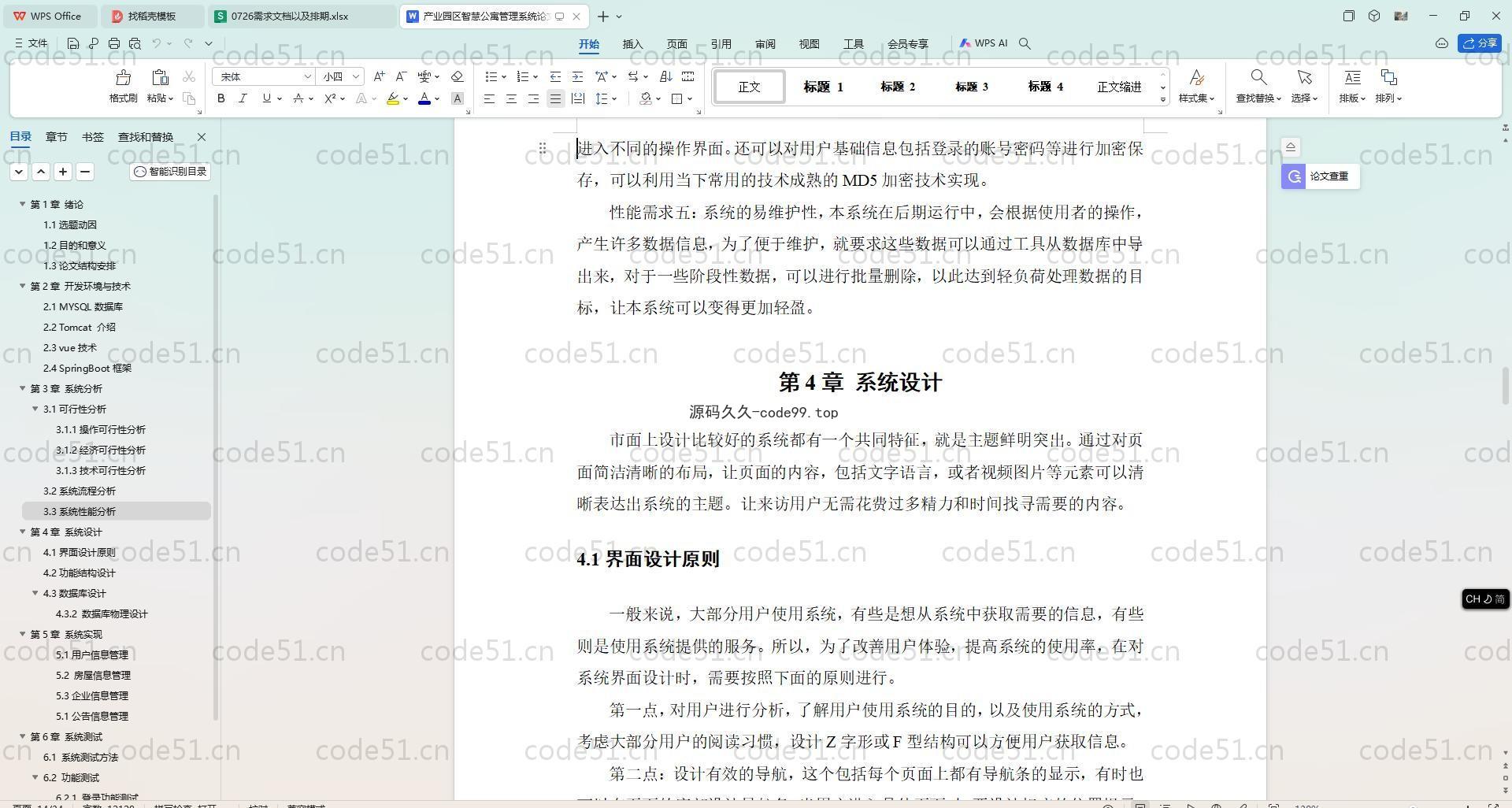
Task: Open the font name dropdown (宋体)
Action: pos(307,76)
